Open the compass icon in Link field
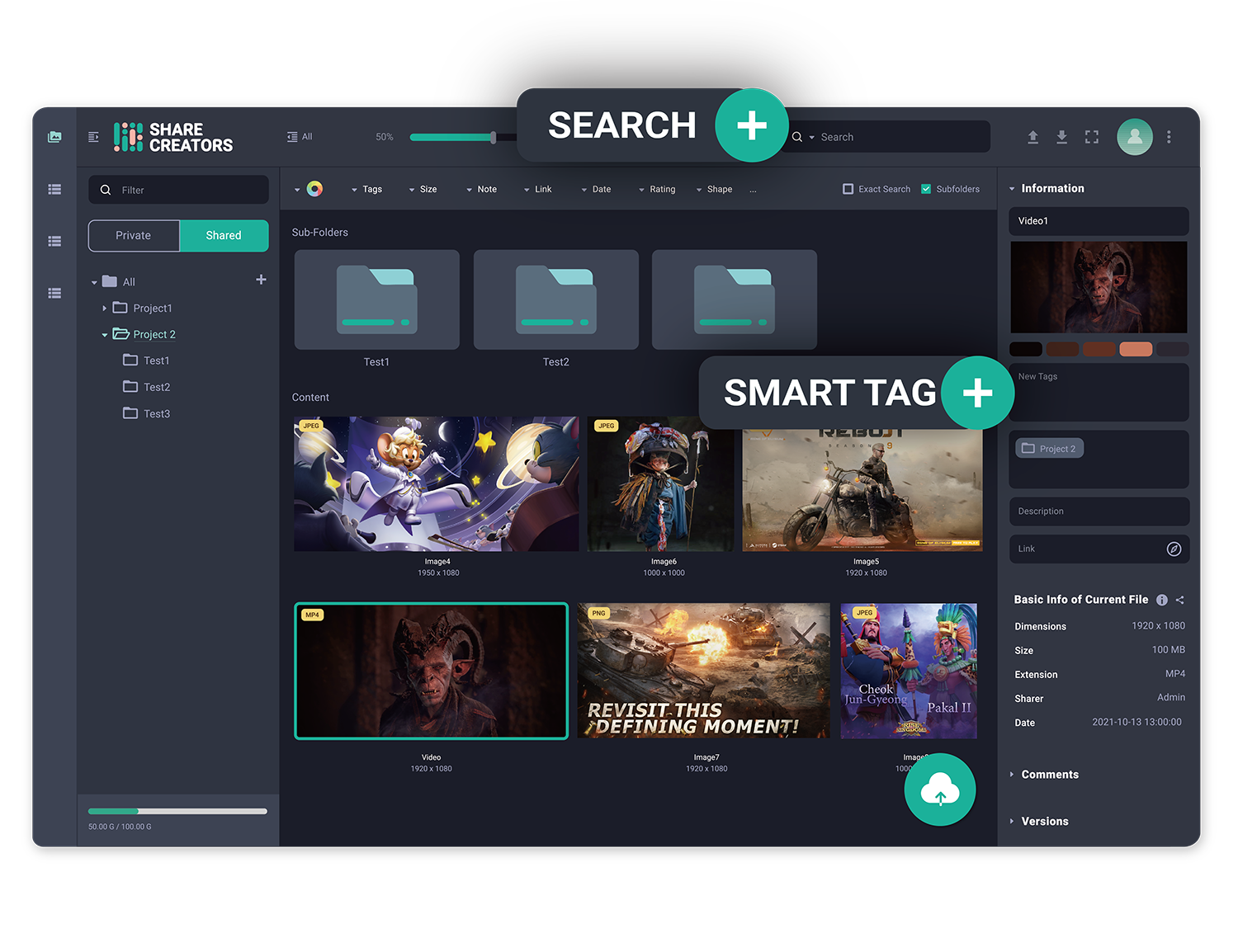 coord(1174,549)
